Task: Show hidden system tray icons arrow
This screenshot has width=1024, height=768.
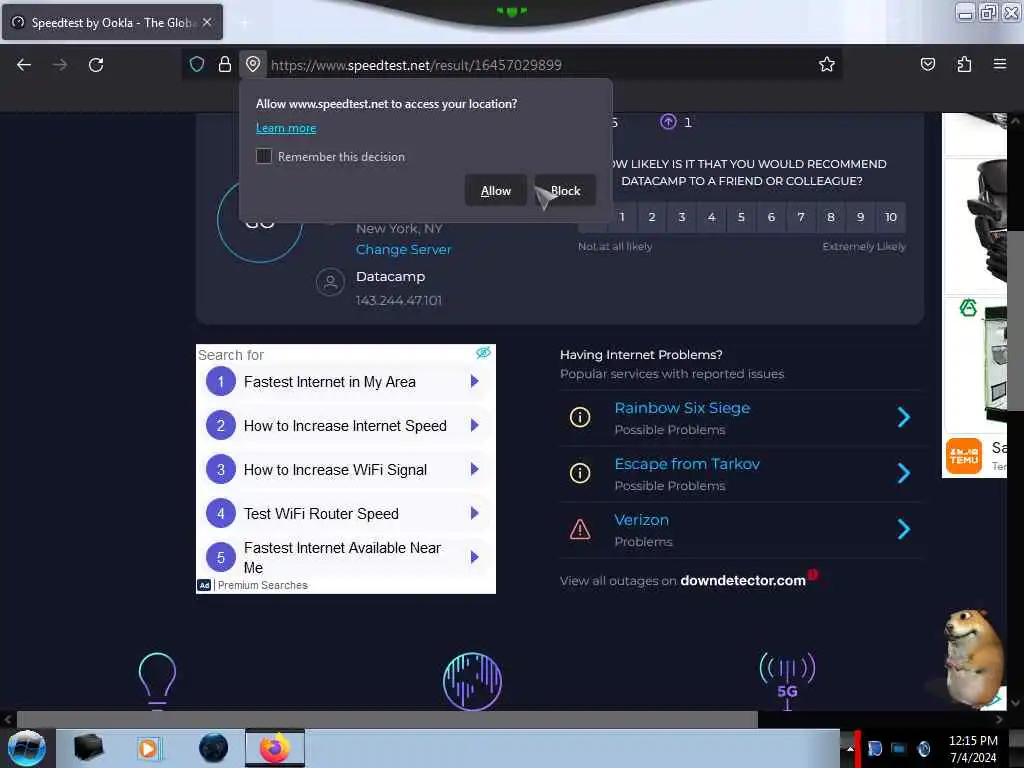Action: tap(849, 748)
